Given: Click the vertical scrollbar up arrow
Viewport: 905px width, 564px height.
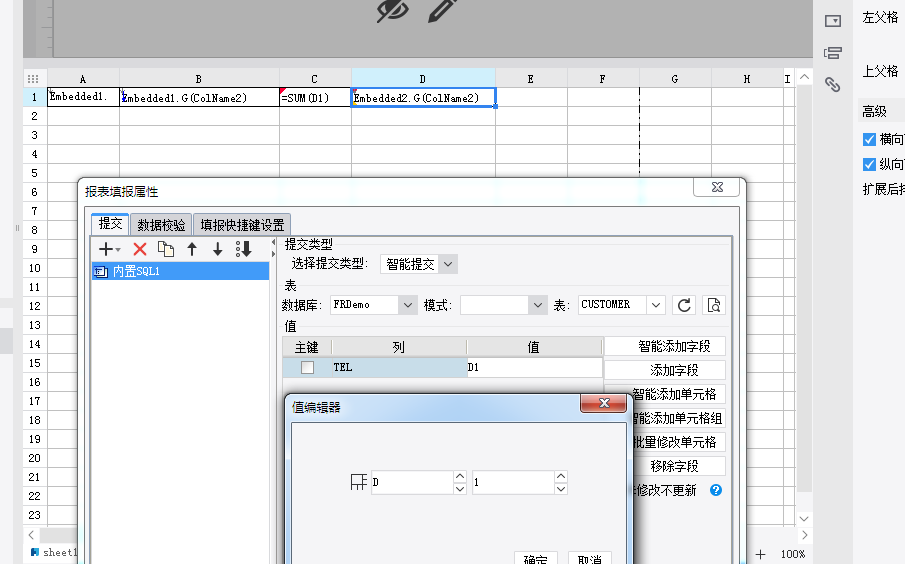Looking at the screenshot, I should point(804,77).
